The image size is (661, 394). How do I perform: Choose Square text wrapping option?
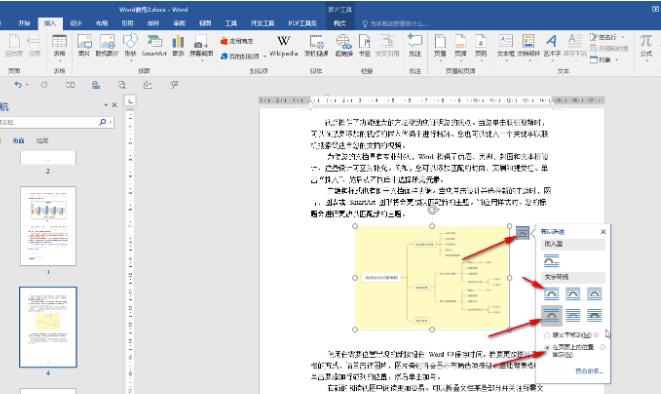point(551,293)
